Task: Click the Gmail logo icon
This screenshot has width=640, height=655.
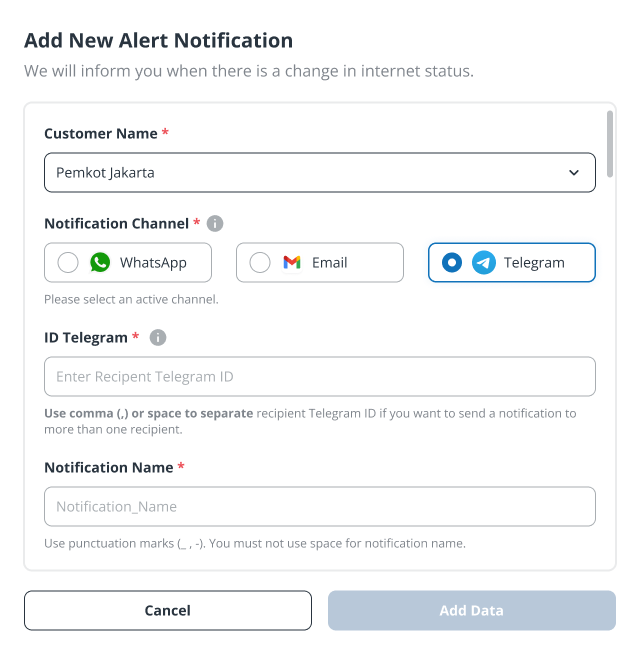Action: (x=292, y=262)
